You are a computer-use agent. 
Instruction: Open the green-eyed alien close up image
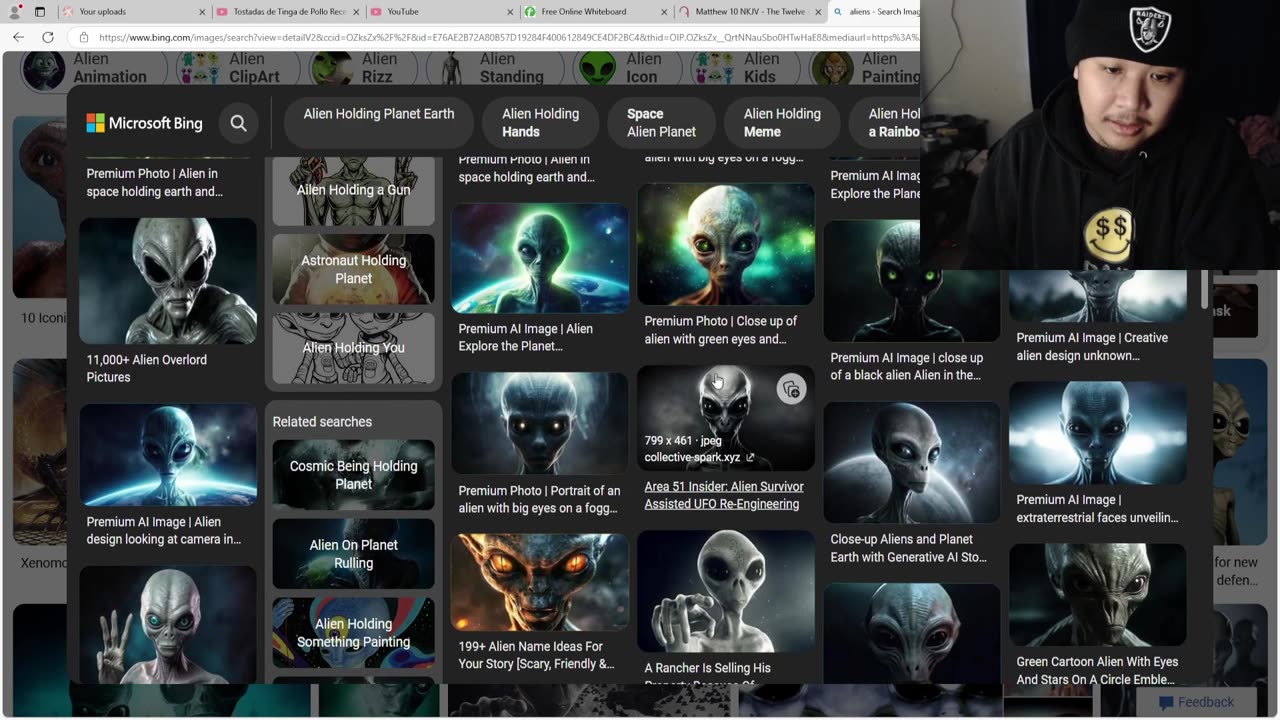click(x=726, y=244)
